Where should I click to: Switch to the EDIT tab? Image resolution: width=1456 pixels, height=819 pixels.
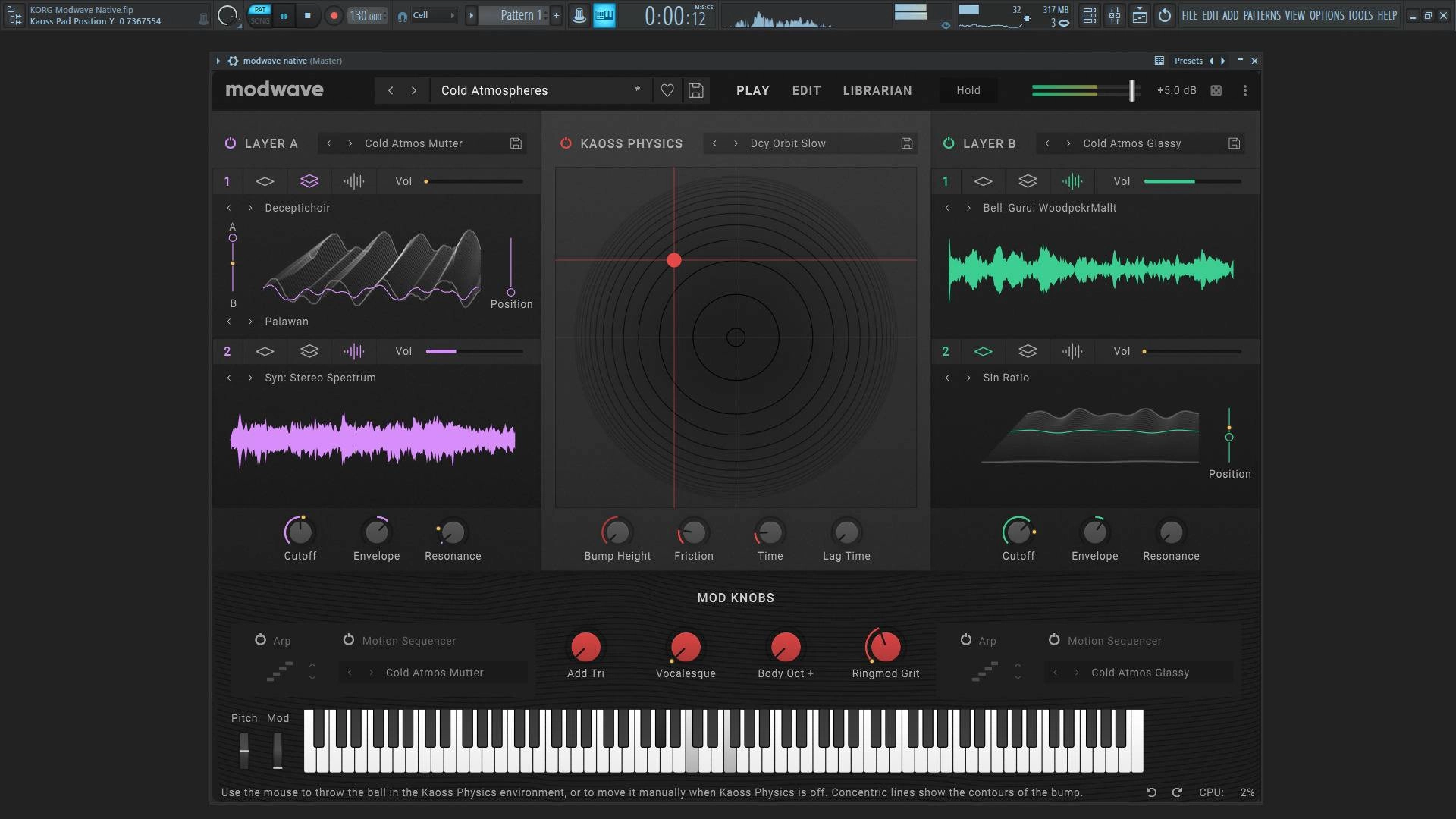tap(806, 90)
